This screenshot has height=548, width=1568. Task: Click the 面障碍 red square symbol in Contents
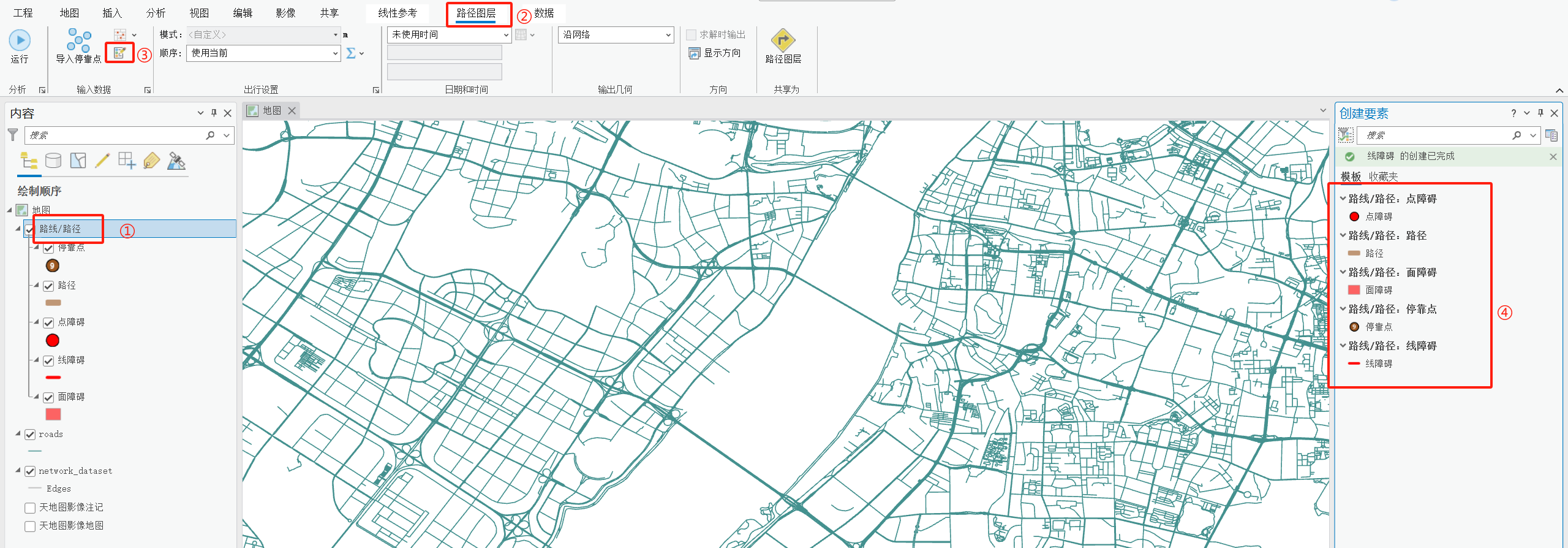(x=53, y=414)
